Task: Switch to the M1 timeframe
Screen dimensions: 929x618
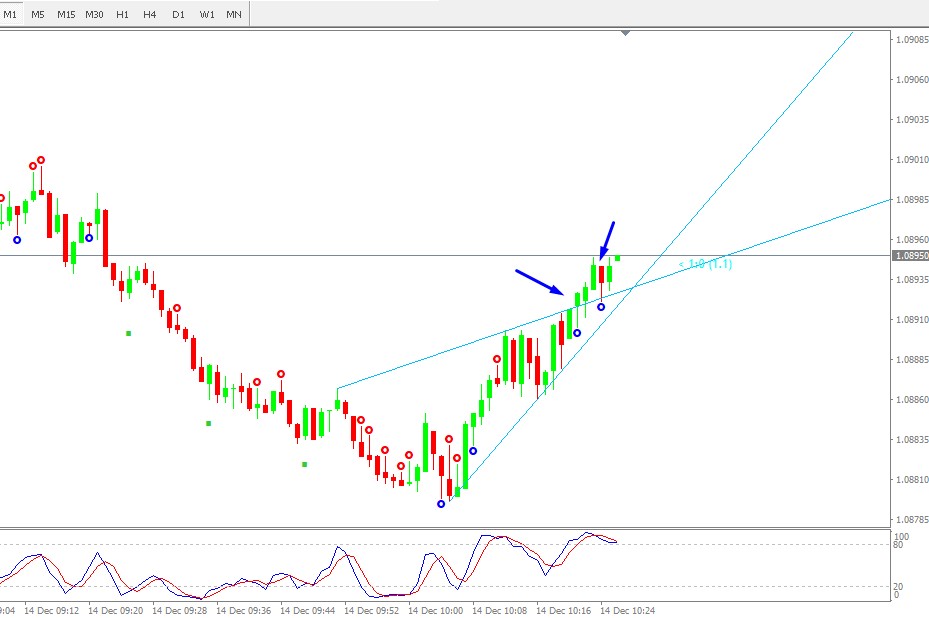Action: coord(10,14)
